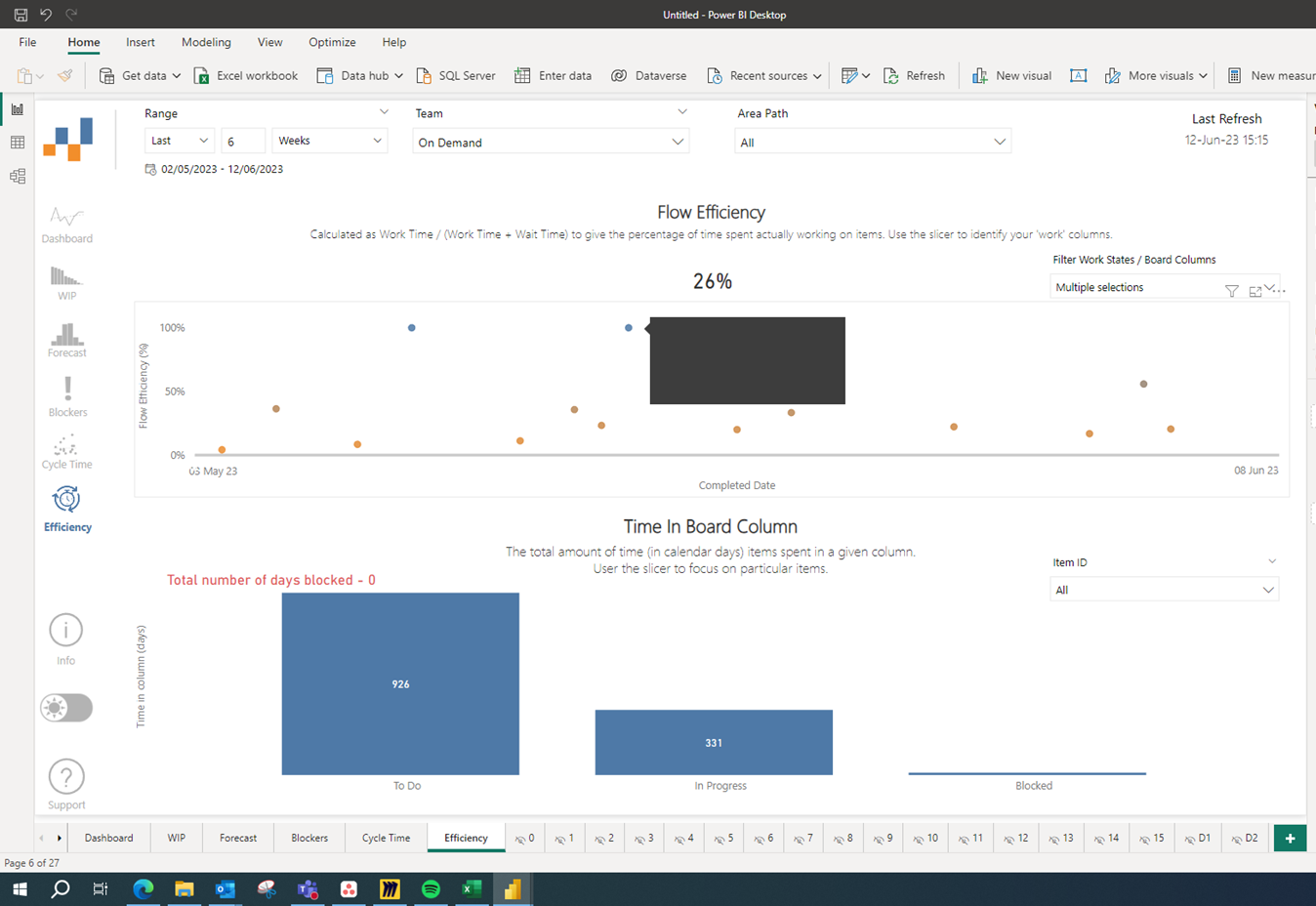
Task: Open Model view from the left pane
Action: (x=17, y=176)
